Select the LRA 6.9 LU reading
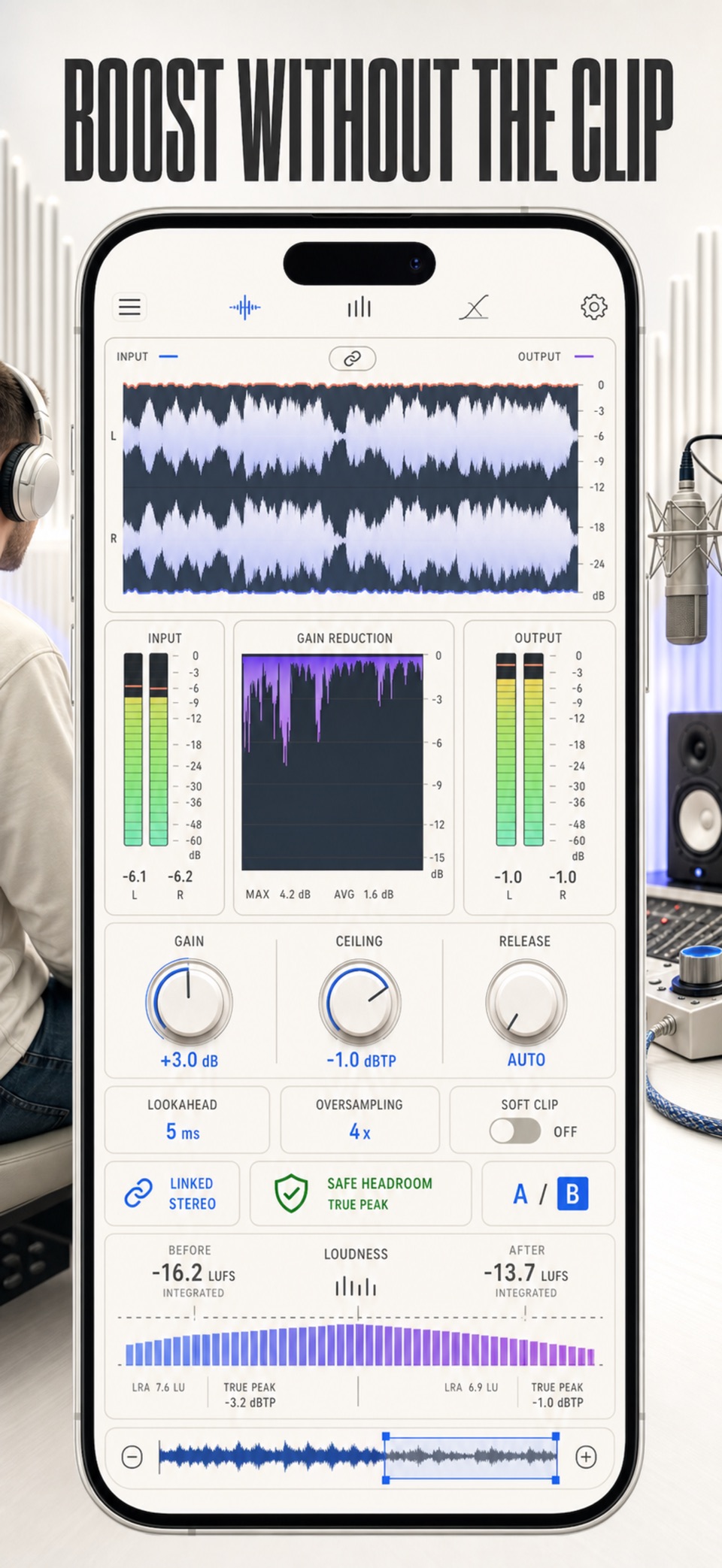Image resolution: width=722 pixels, height=1568 pixels. pyautogui.click(x=471, y=1387)
